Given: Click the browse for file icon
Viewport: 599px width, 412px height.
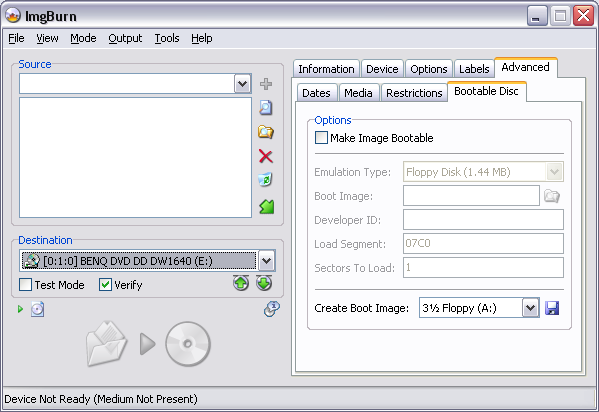Looking at the screenshot, I should pyautogui.click(x=266, y=108).
